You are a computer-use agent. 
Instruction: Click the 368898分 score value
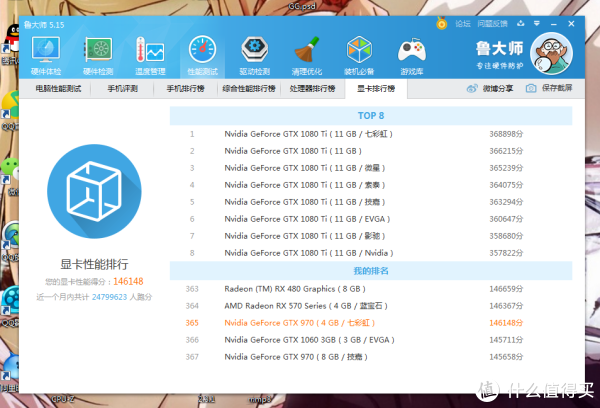click(x=506, y=134)
